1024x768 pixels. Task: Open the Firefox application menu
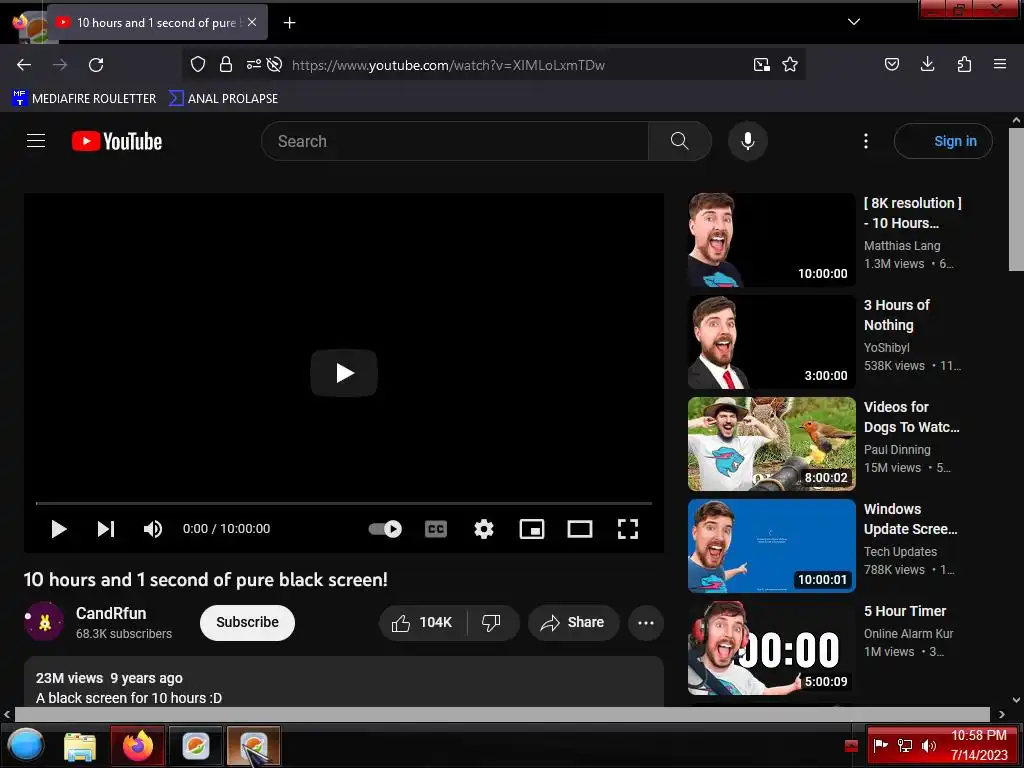1000,64
